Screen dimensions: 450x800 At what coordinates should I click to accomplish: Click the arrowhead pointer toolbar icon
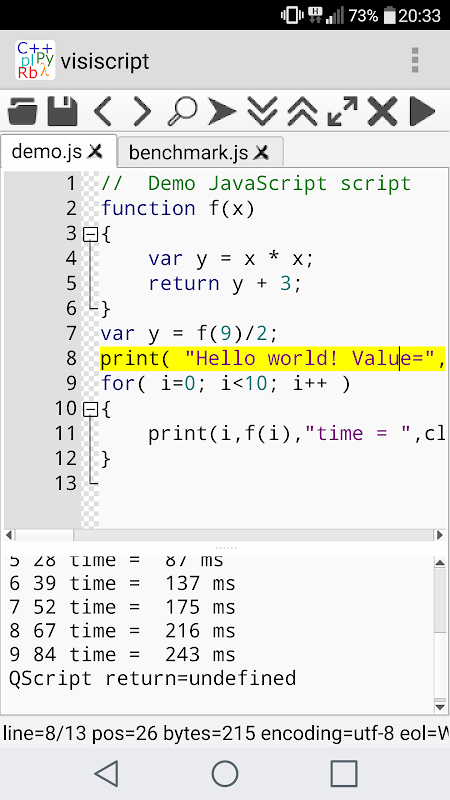[222, 111]
